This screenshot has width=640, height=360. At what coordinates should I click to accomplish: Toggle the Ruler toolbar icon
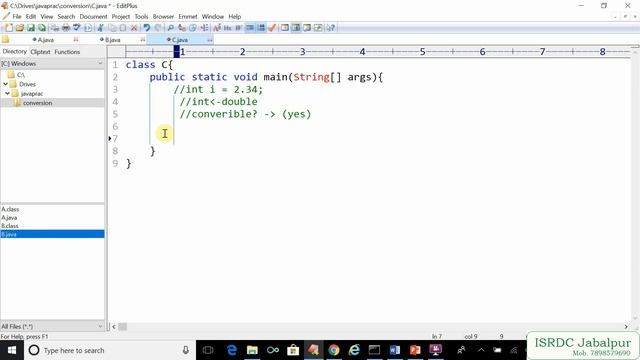(261, 28)
